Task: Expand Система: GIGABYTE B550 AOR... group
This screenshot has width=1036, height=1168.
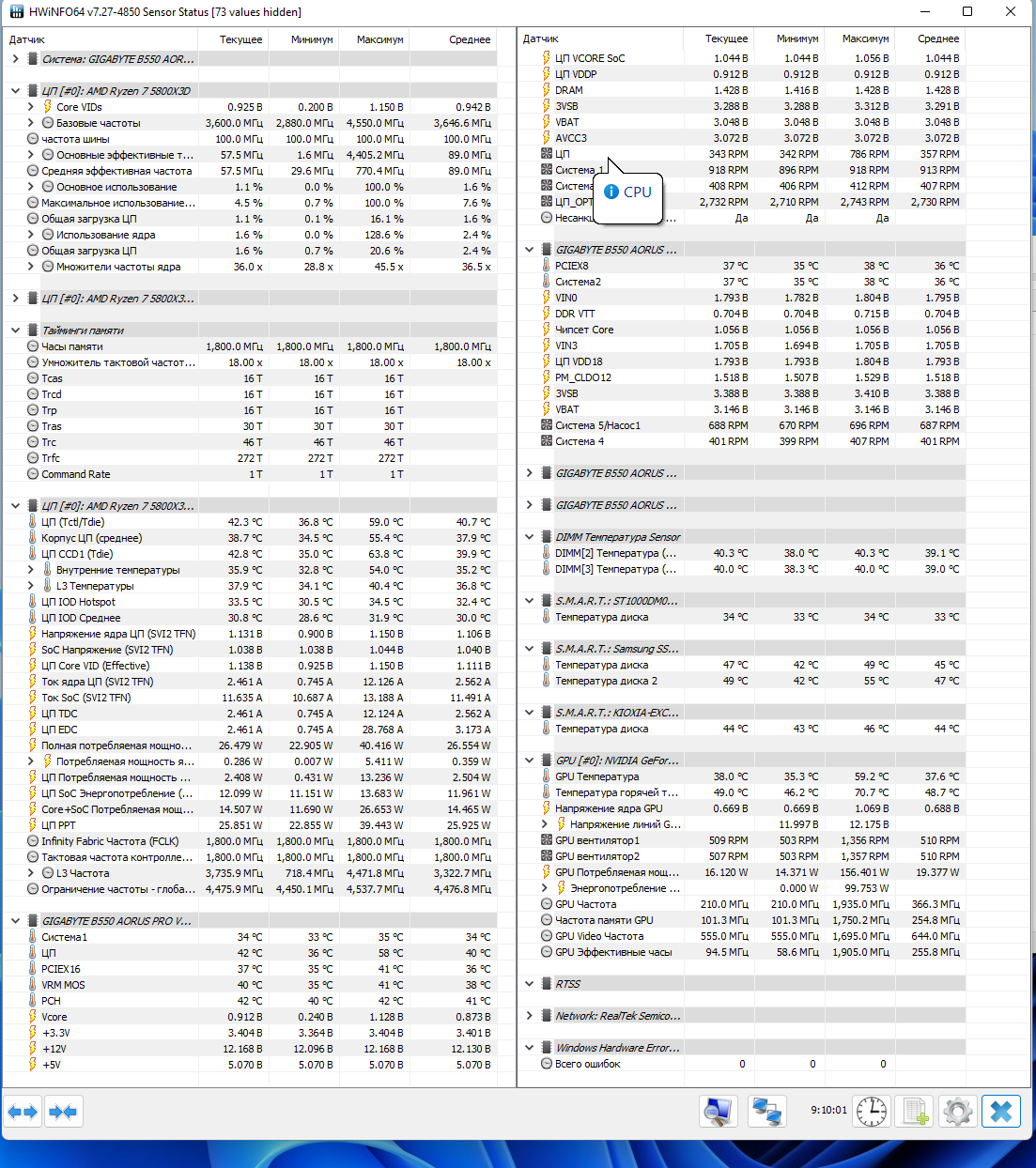Action: 15,59
